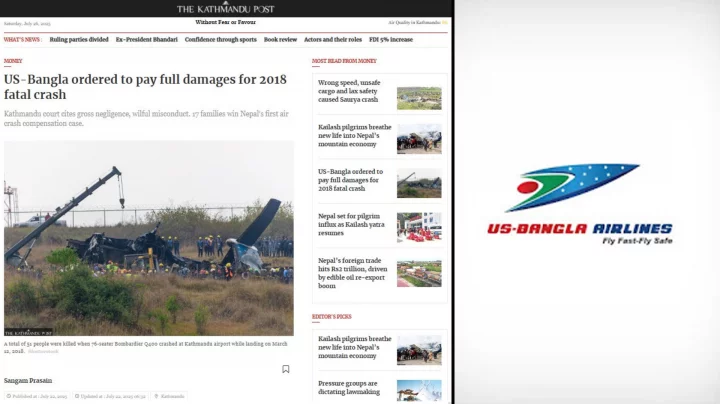Image resolution: width=720 pixels, height=404 pixels.
Task: Open 'Nepal's foreign trade hits Rs2 trillion' story
Action: (x=350, y=273)
